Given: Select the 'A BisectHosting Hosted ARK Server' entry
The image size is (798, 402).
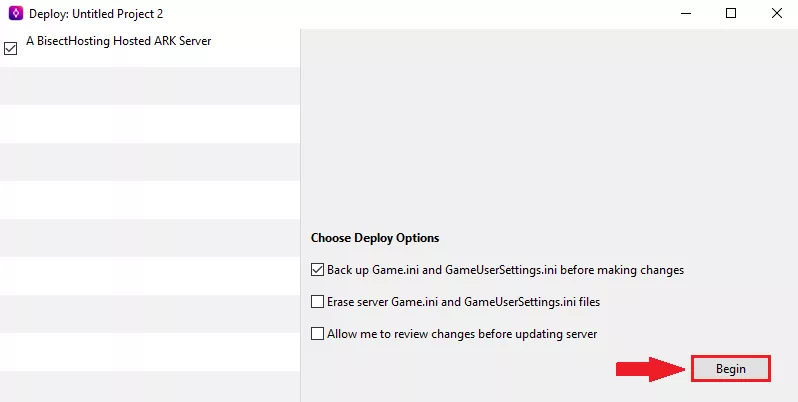Looking at the screenshot, I should pos(118,42).
